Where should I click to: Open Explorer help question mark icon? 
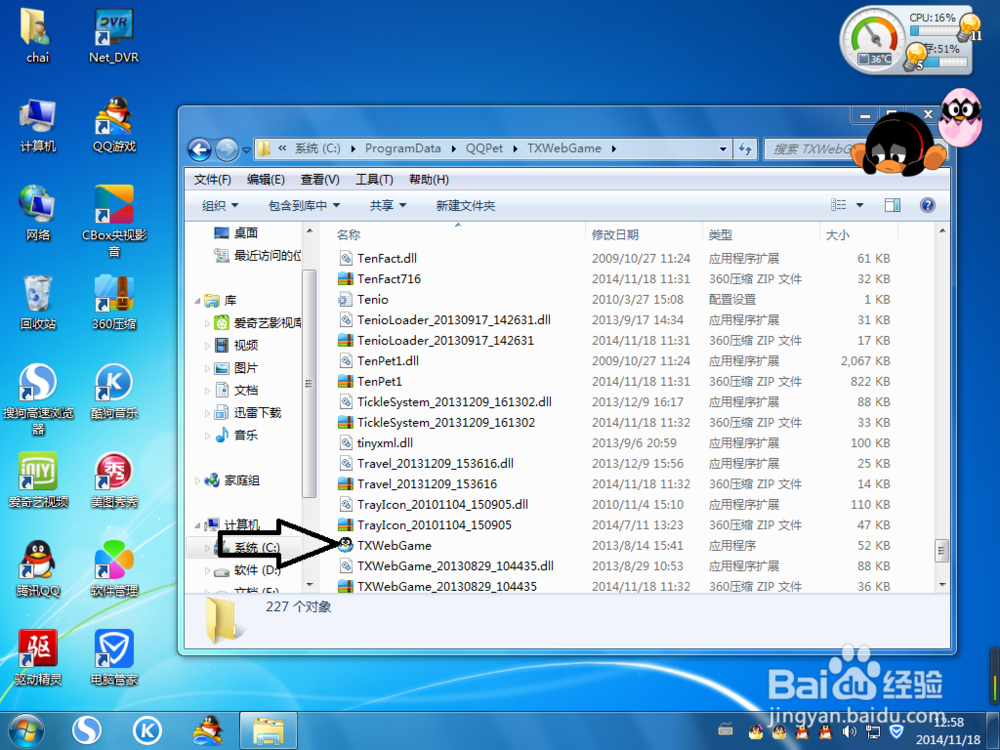click(927, 205)
